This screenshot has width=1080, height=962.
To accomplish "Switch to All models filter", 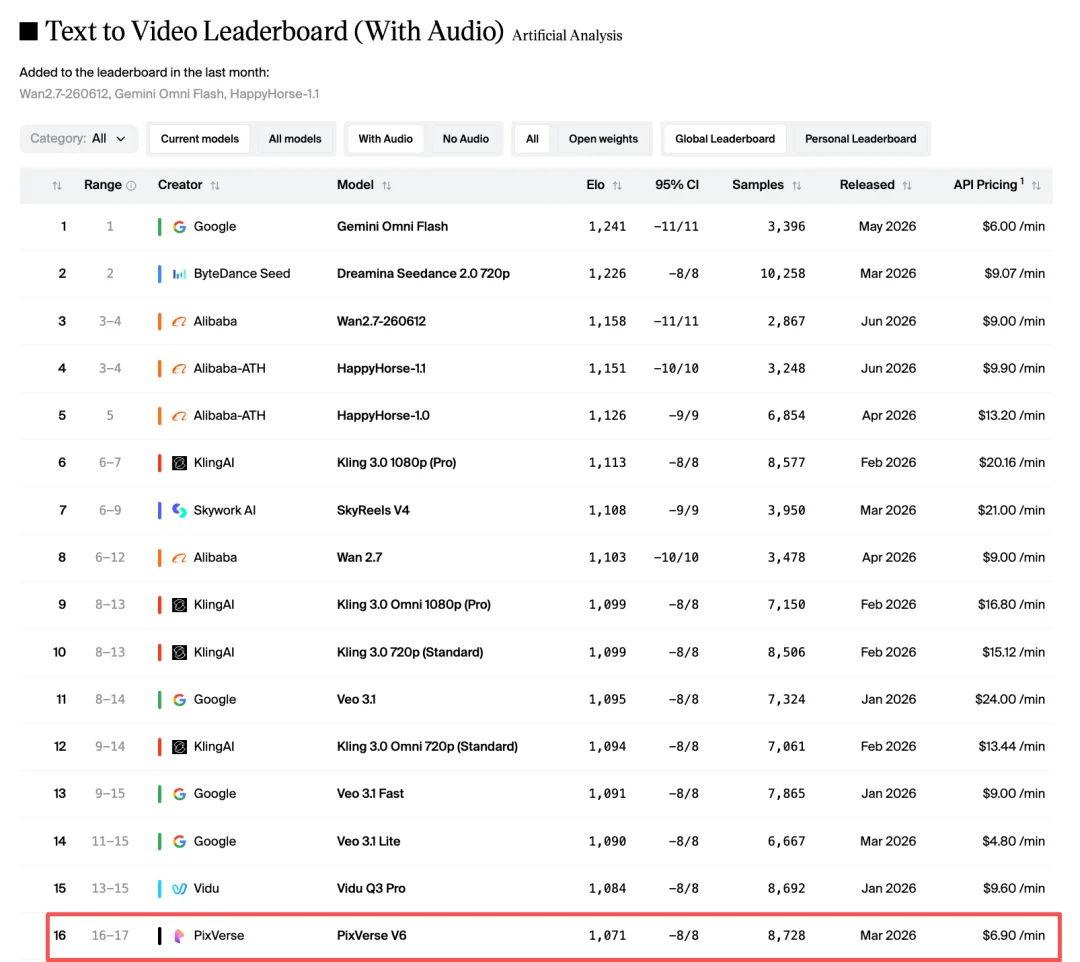I will click(x=295, y=139).
